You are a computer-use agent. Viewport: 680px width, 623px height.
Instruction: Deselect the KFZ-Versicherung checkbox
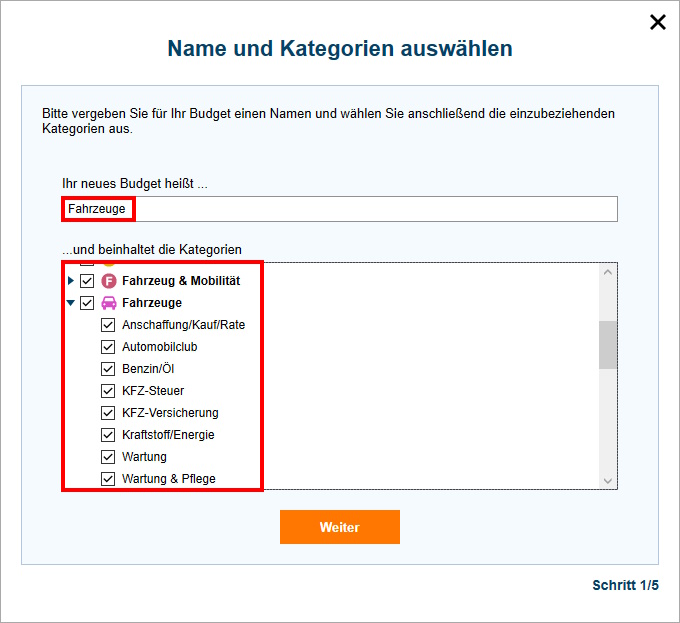(108, 413)
